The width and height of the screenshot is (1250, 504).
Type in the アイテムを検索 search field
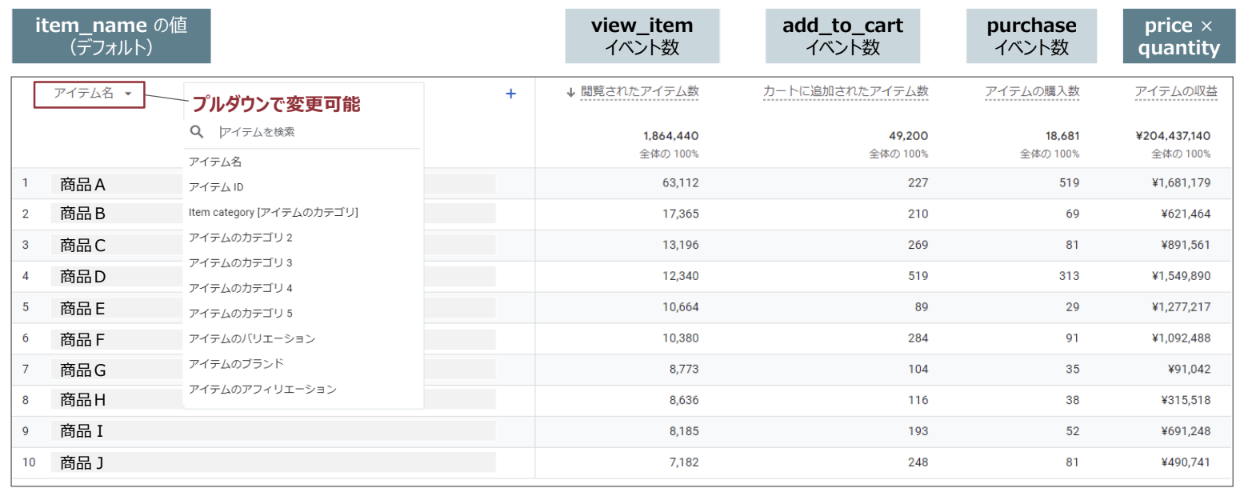(300, 132)
